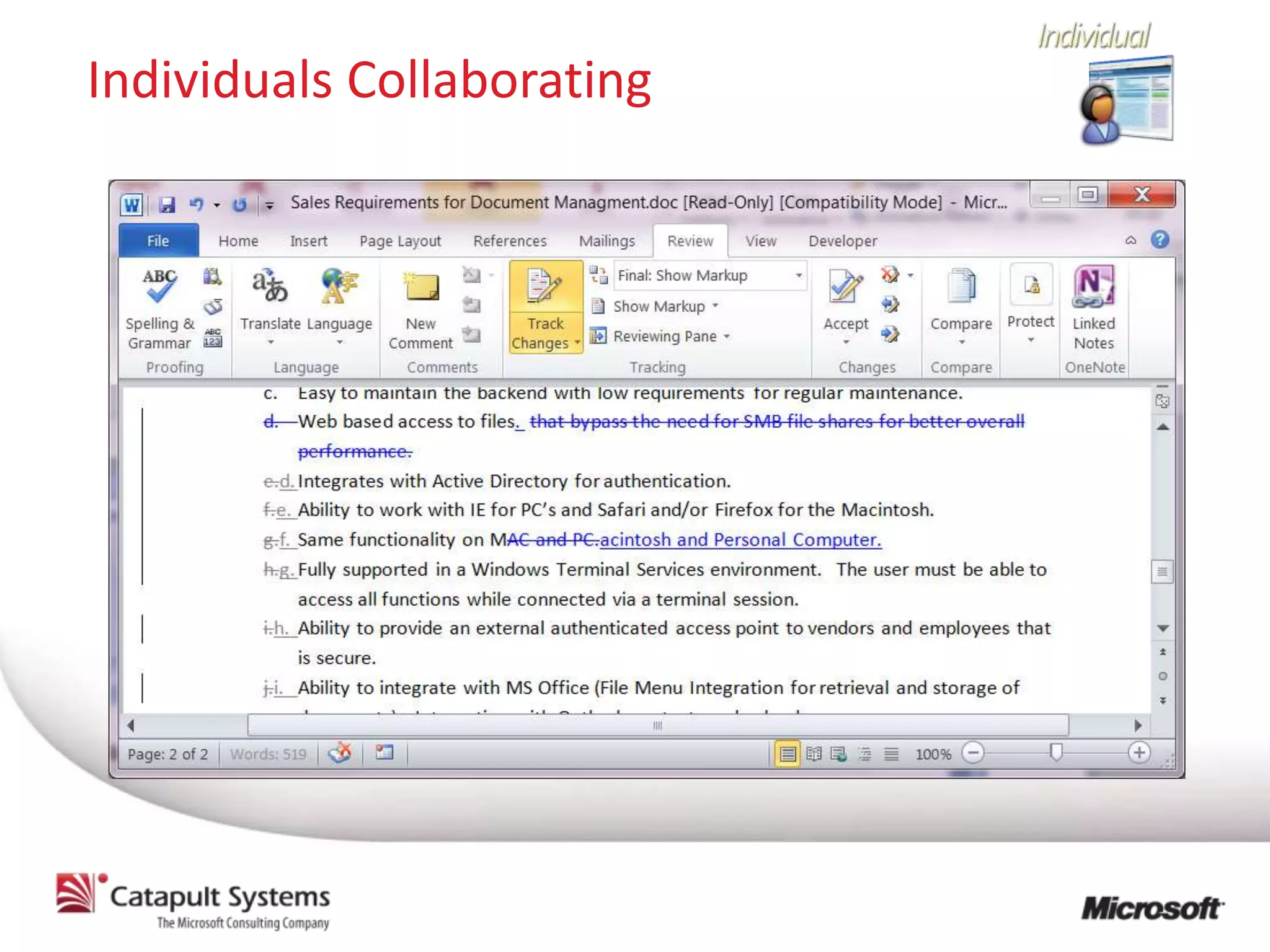Jump to the Next change
Viewport: 1270px width, 952px height.
click(x=890, y=335)
